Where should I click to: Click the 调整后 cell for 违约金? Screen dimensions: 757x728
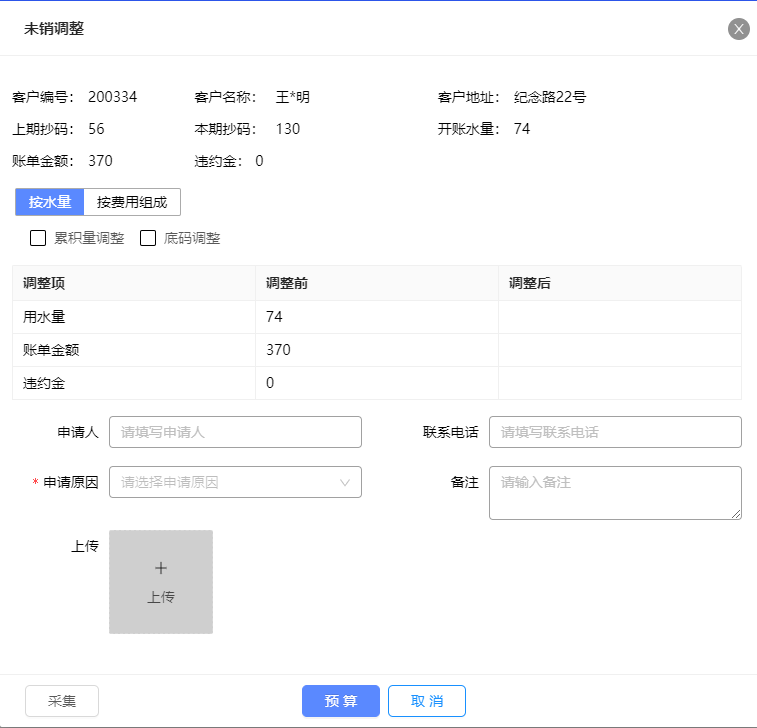click(620, 383)
